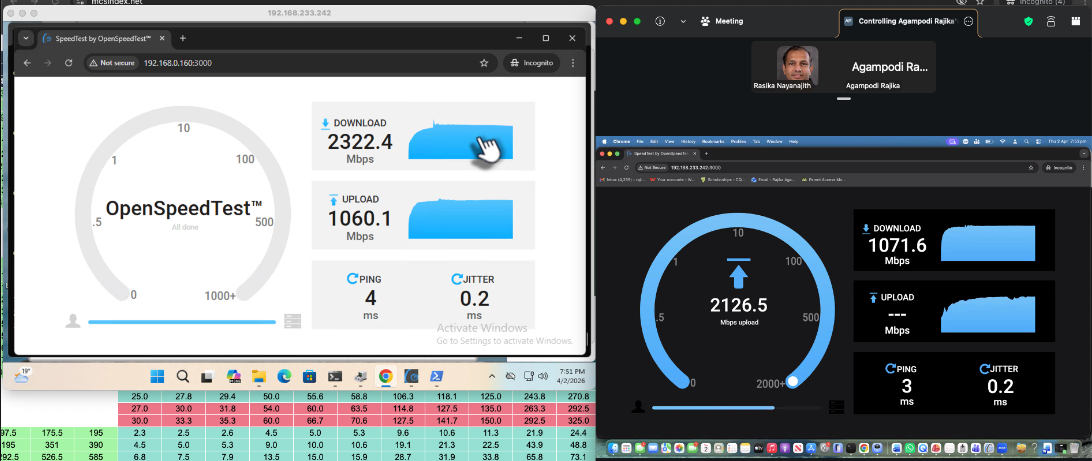The width and height of the screenshot is (1092, 461).
Task: Reload the OpenSpeedTest page in left browser
Action: (68, 63)
